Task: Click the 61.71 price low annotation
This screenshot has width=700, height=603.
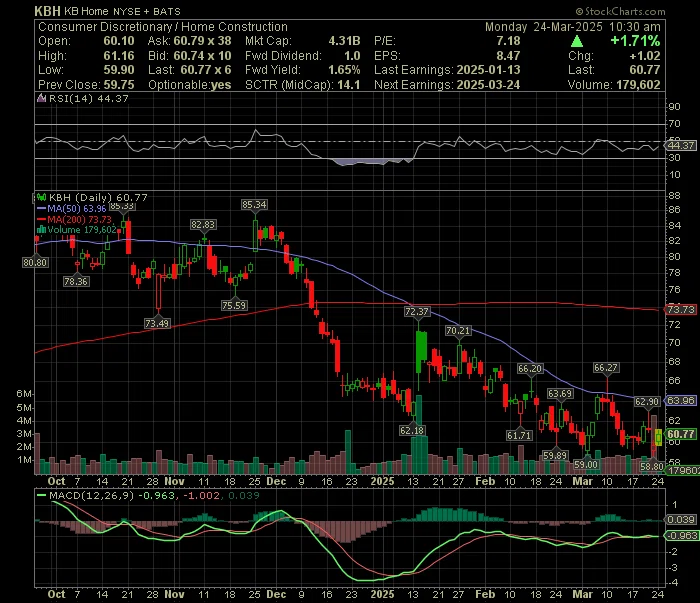Action: (x=519, y=435)
